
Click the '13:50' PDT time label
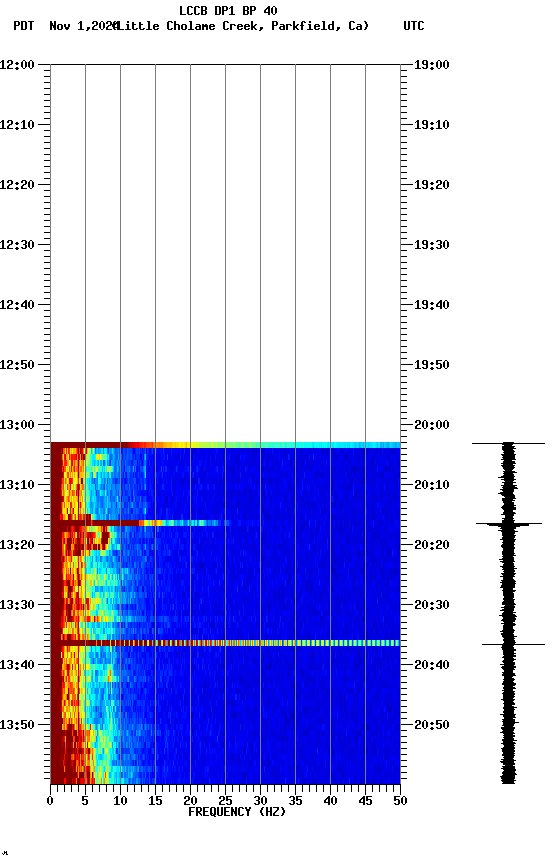pos(17,726)
